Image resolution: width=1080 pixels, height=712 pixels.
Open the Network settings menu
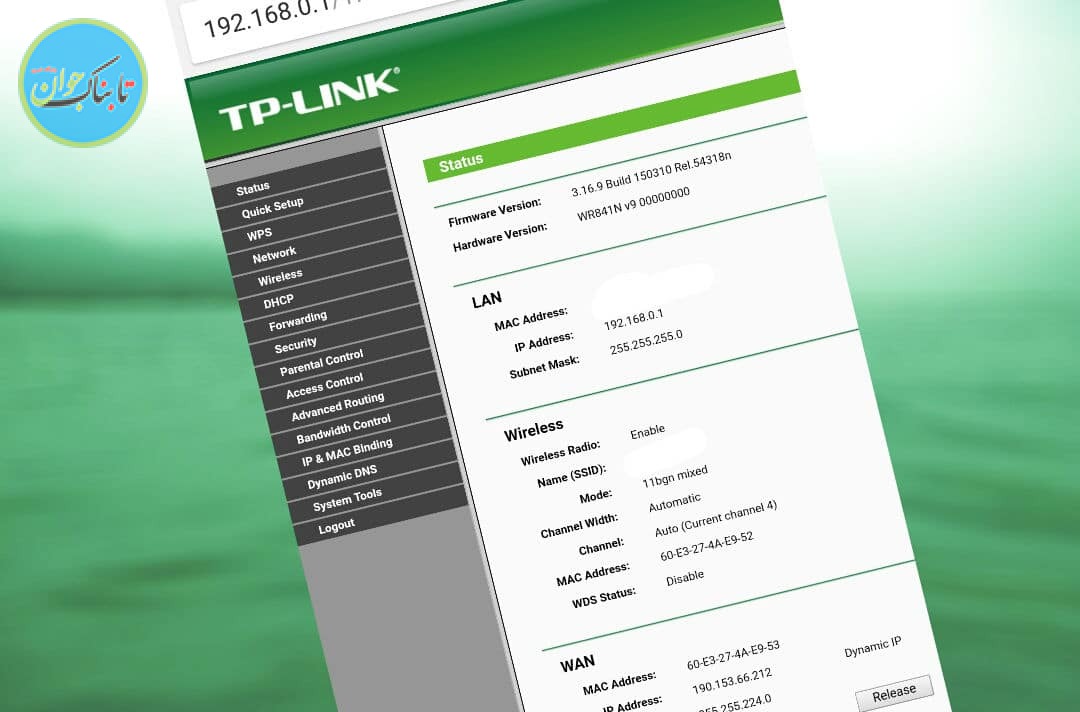coord(274,254)
